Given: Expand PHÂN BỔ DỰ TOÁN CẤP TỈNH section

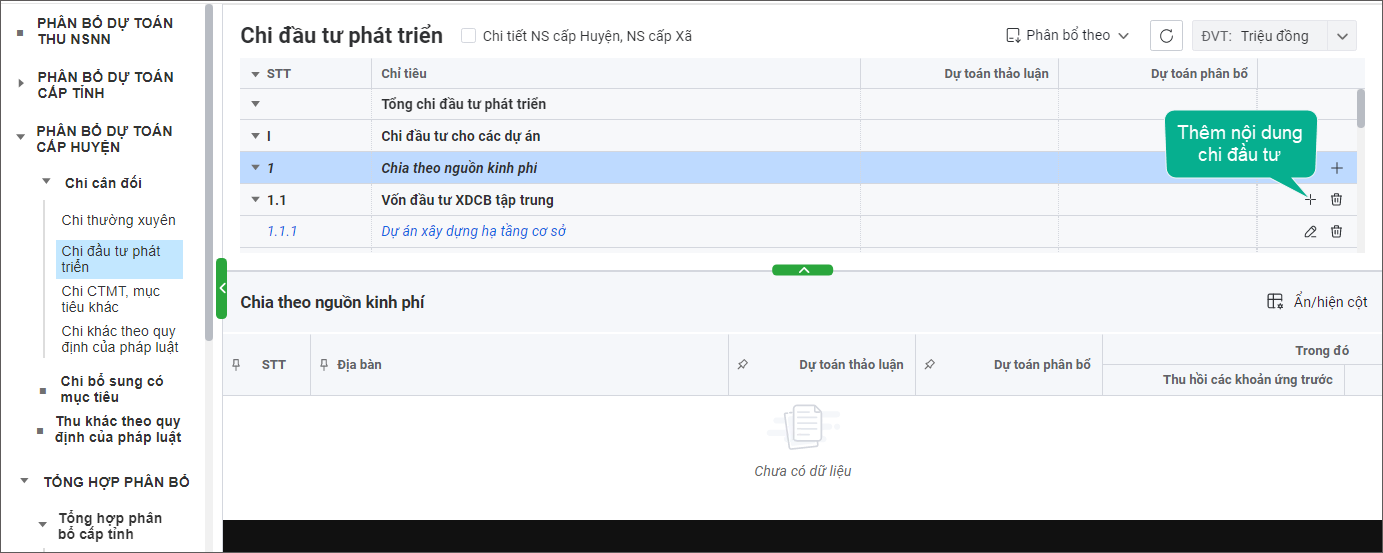Looking at the screenshot, I should pyautogui.click(x=21, y=84).
